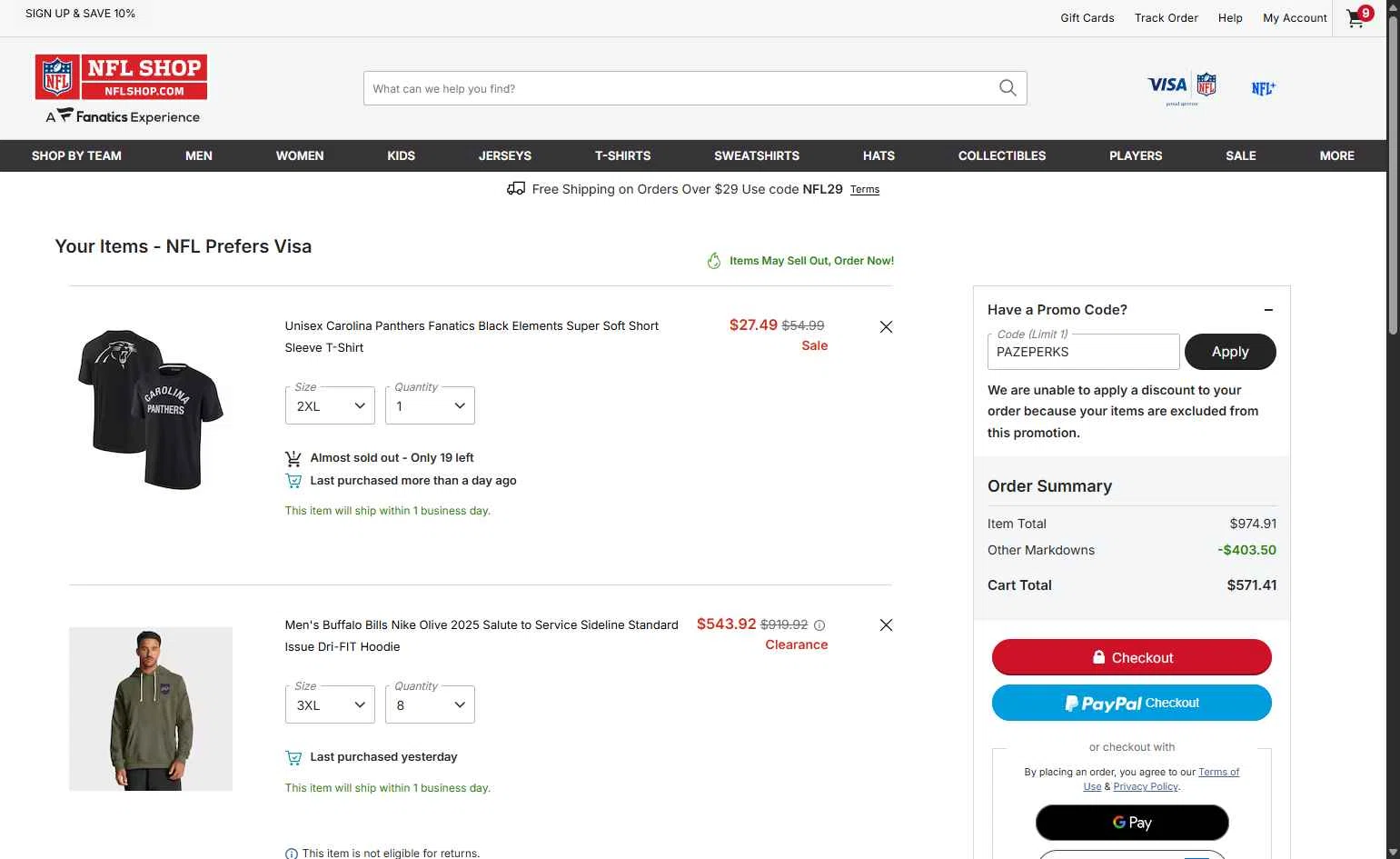Click the NFL Shop logo
Viewport: 1400px width, 859px height.
tap(121, 77)
